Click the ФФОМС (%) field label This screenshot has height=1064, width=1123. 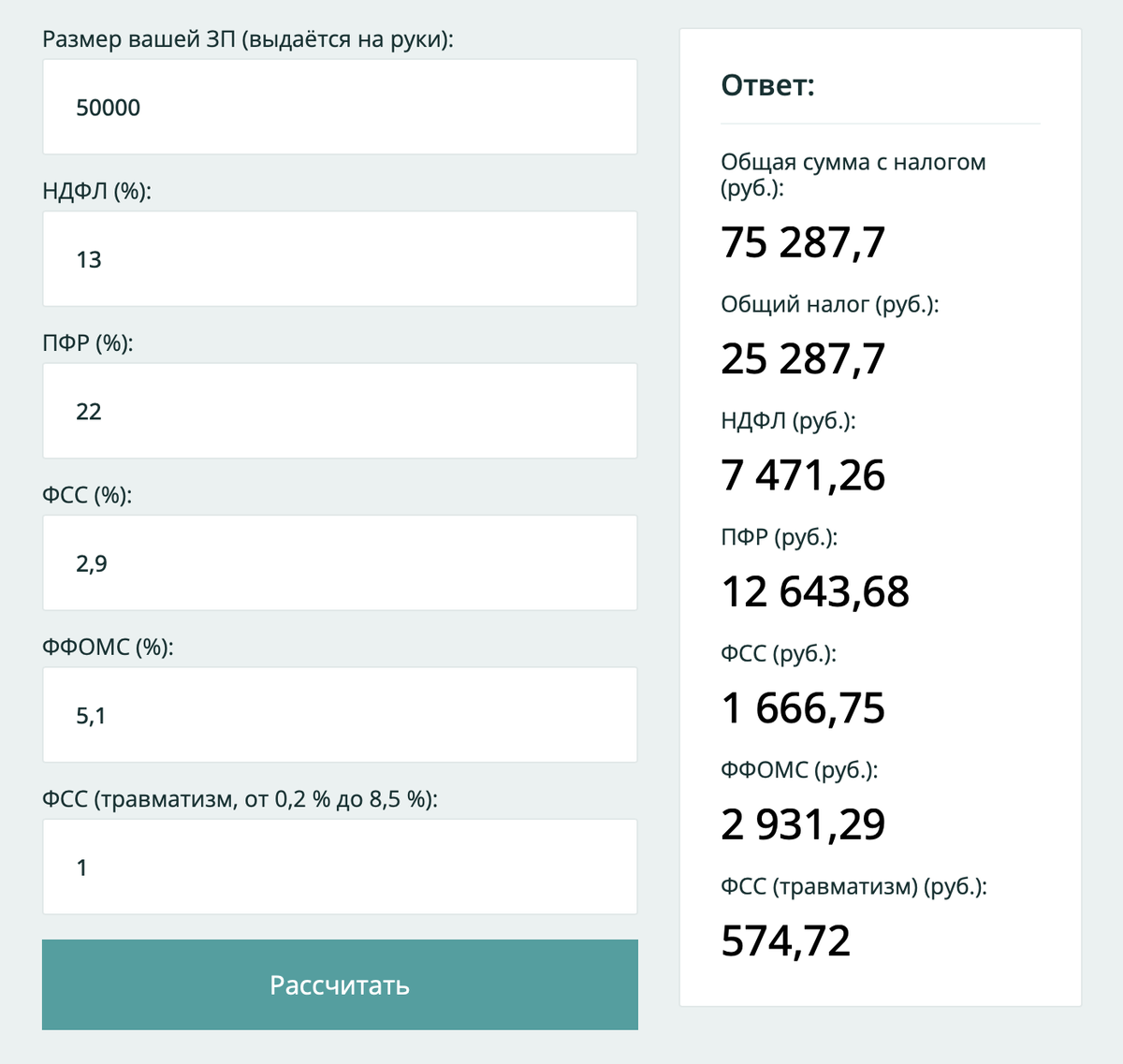tap(108, 648)
